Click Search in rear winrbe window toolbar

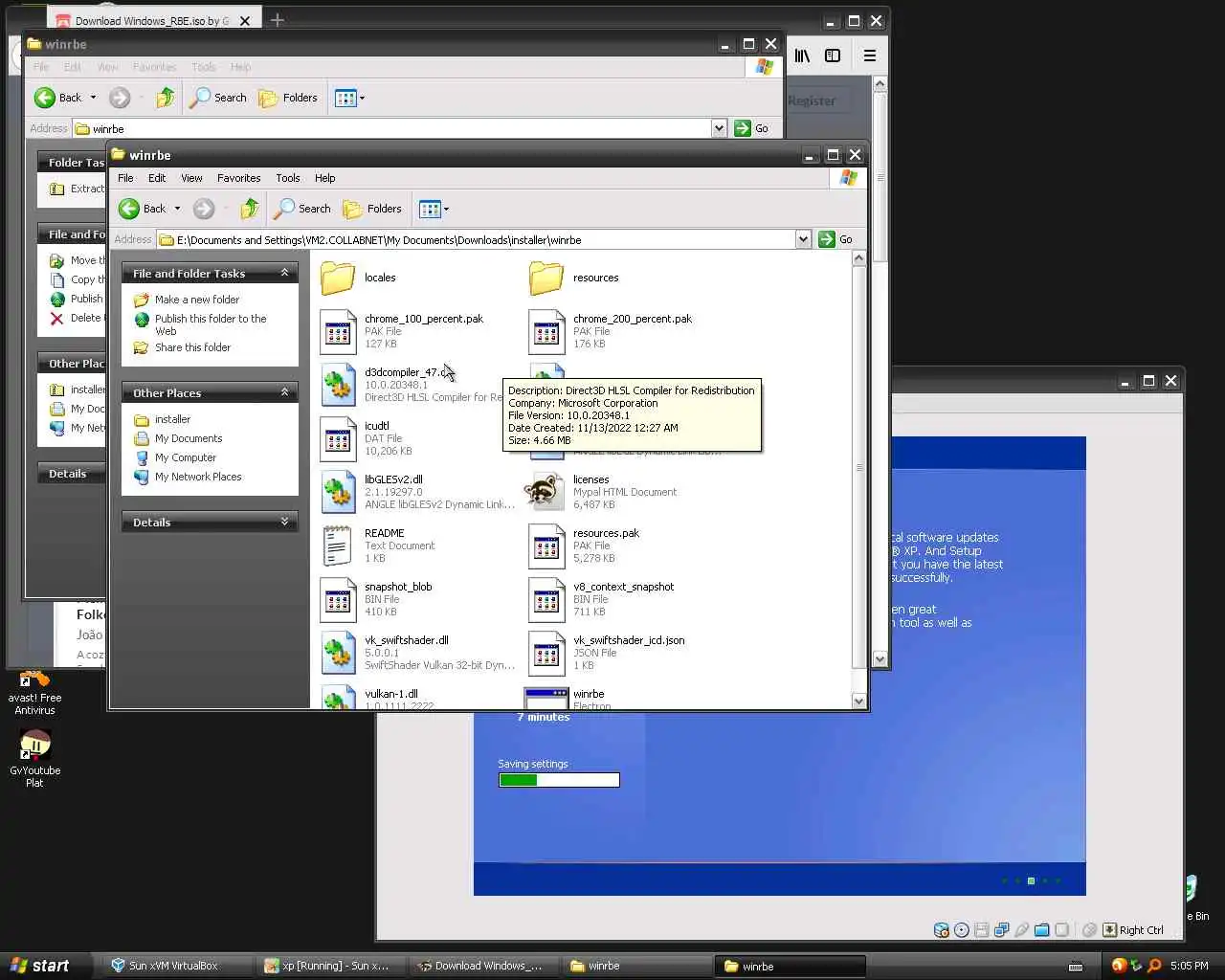(218, 98)
